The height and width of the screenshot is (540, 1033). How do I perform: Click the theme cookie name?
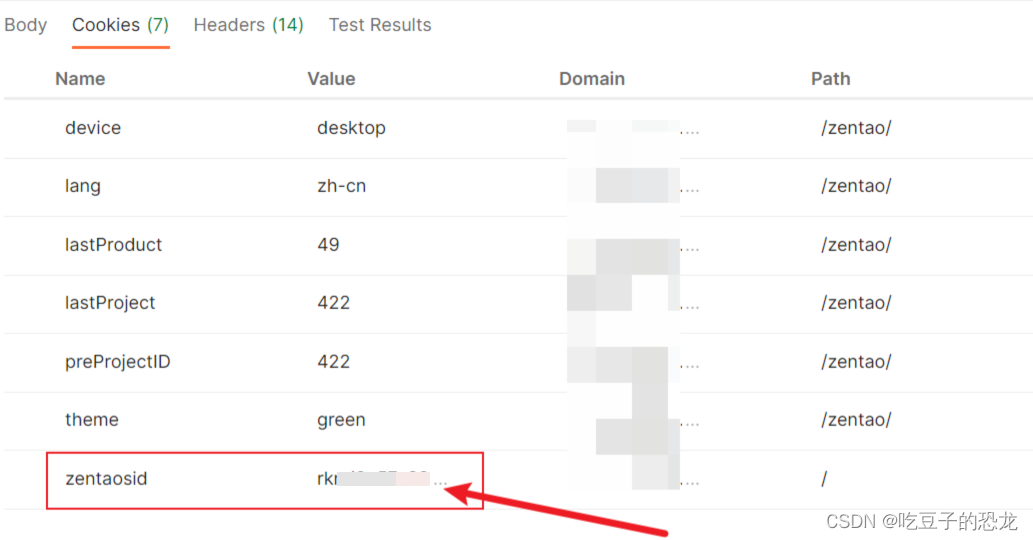[92, 420]
